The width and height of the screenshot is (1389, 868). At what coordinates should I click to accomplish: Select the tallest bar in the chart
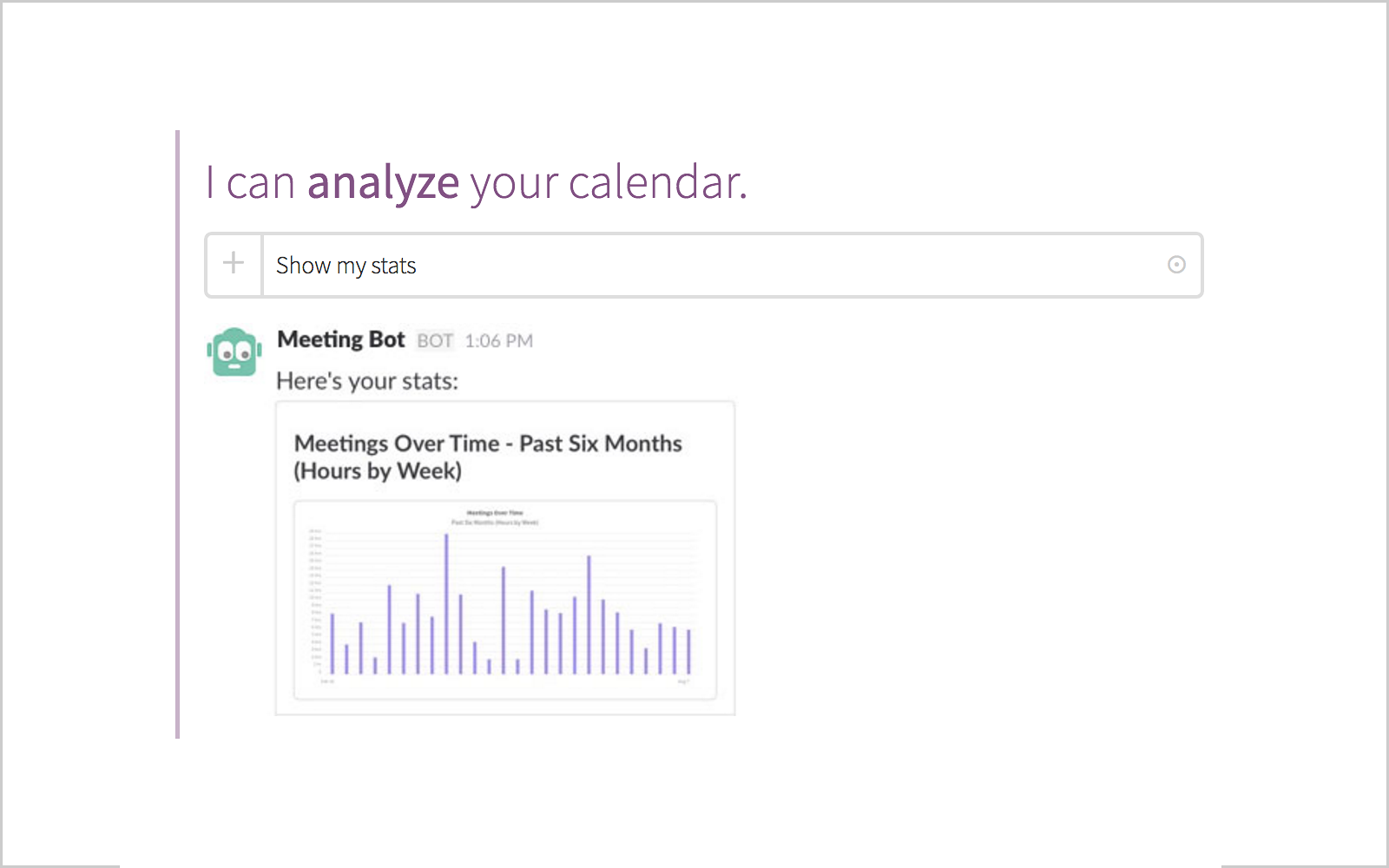coord(446,604)
